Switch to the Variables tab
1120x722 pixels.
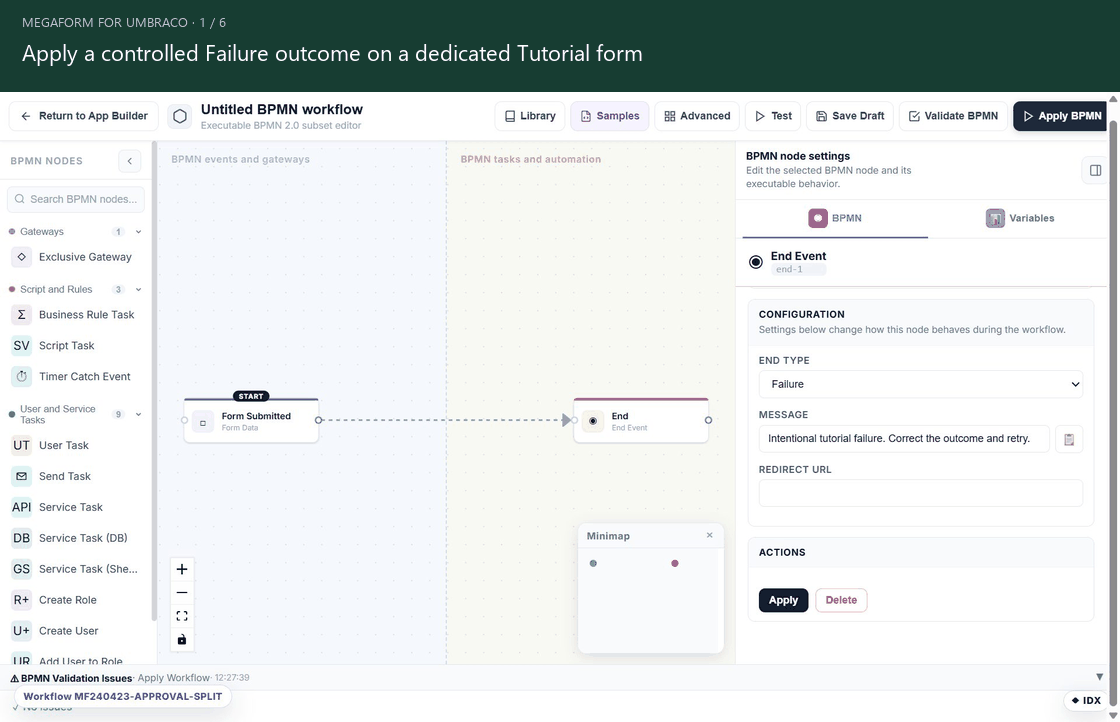pyautogui.click(x=1020, y=219)
